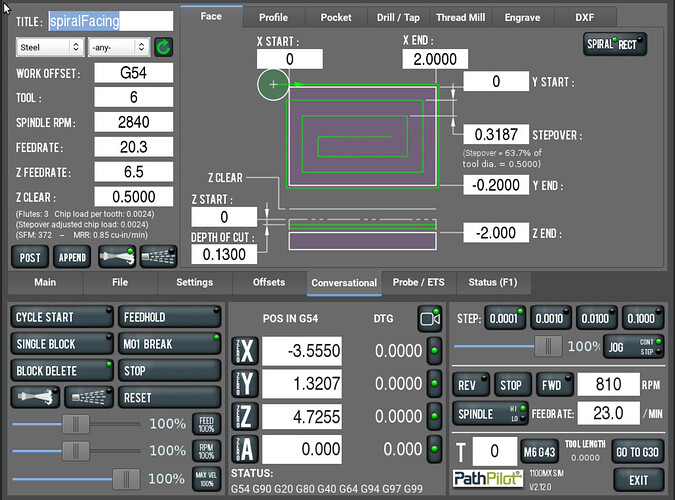
Task: Click FEEDHOLD
Action: coord(170,317)
